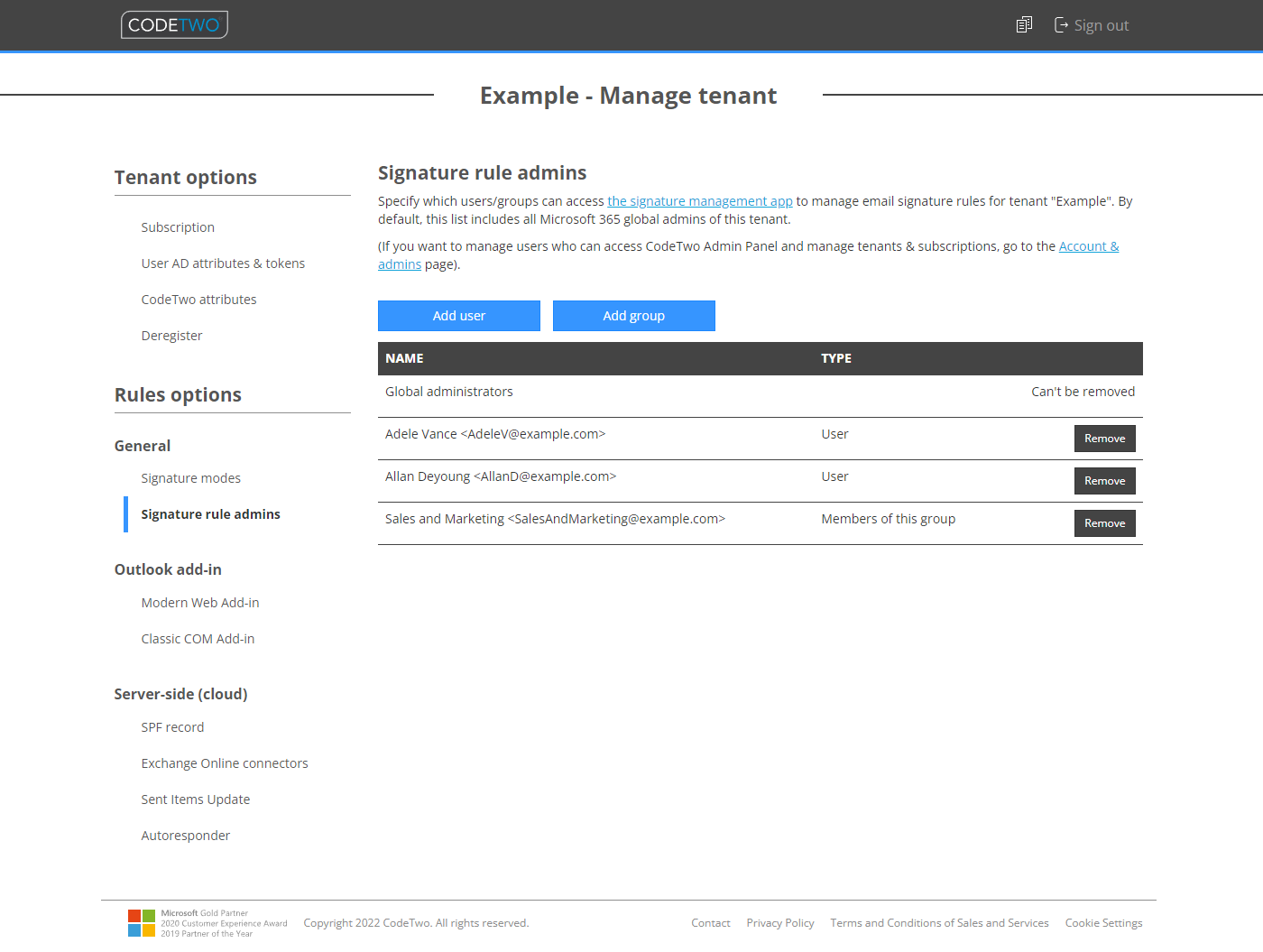Open Autoresponder settings
Image resolution: width=1263 pixels, height=952 pixels.
[x=185, y=836]
